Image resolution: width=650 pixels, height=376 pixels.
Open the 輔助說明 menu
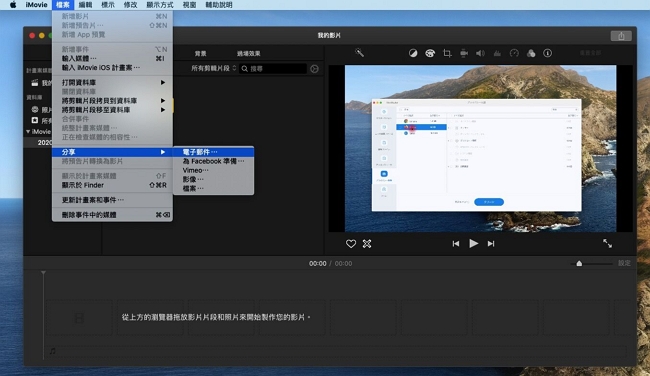219,5
